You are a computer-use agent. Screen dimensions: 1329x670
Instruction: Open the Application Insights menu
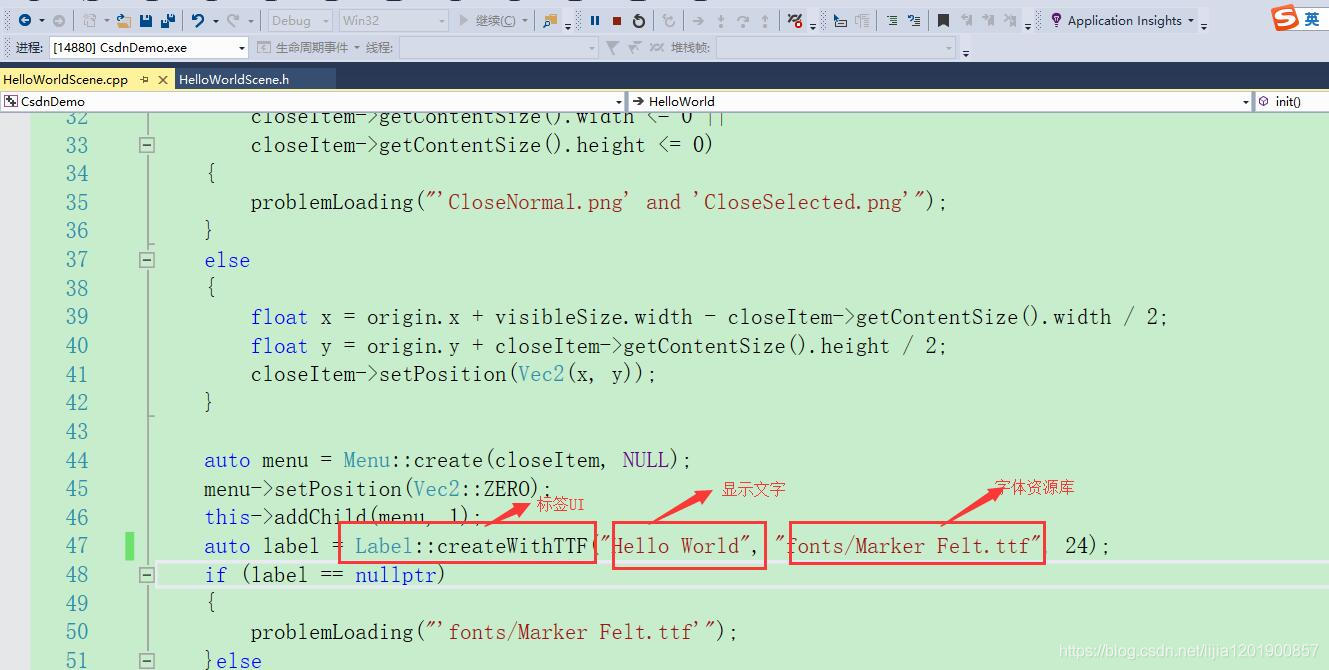click(1127, 19)
